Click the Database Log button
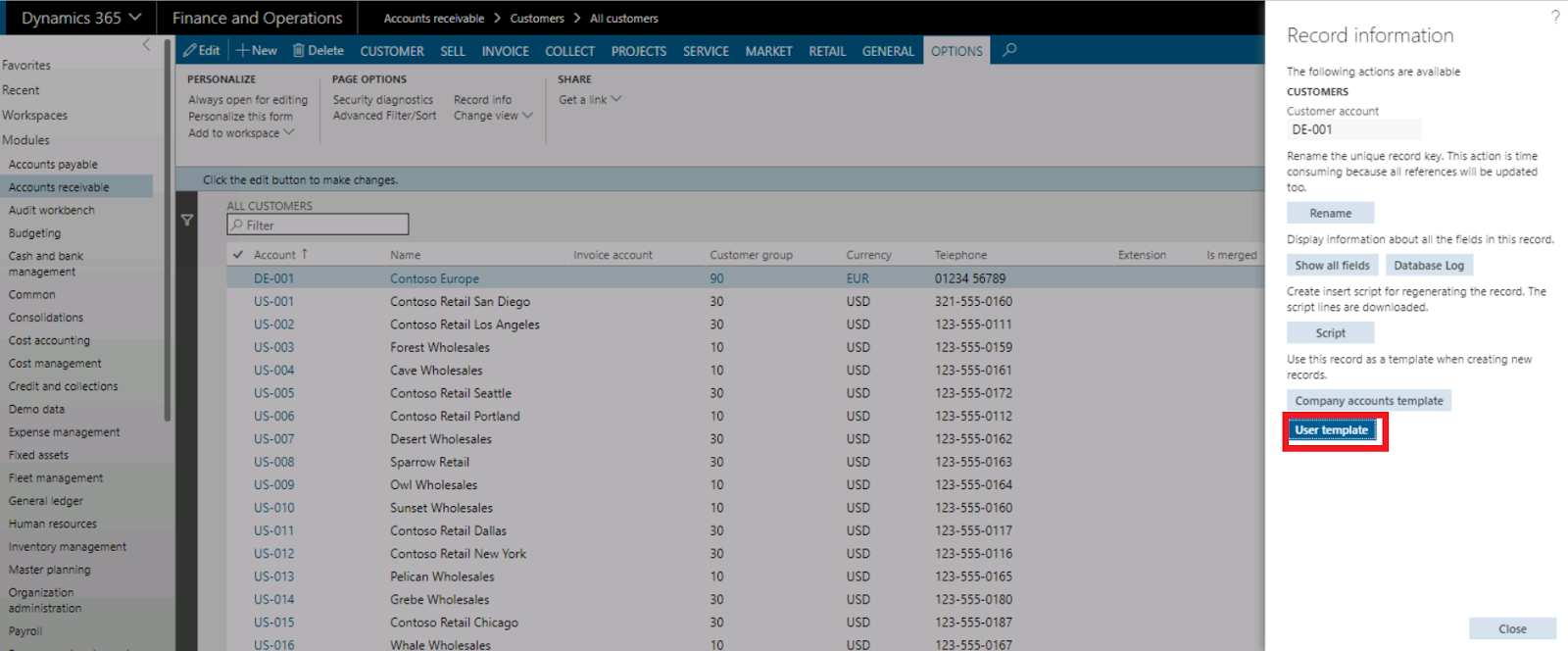 (1429, 265)
